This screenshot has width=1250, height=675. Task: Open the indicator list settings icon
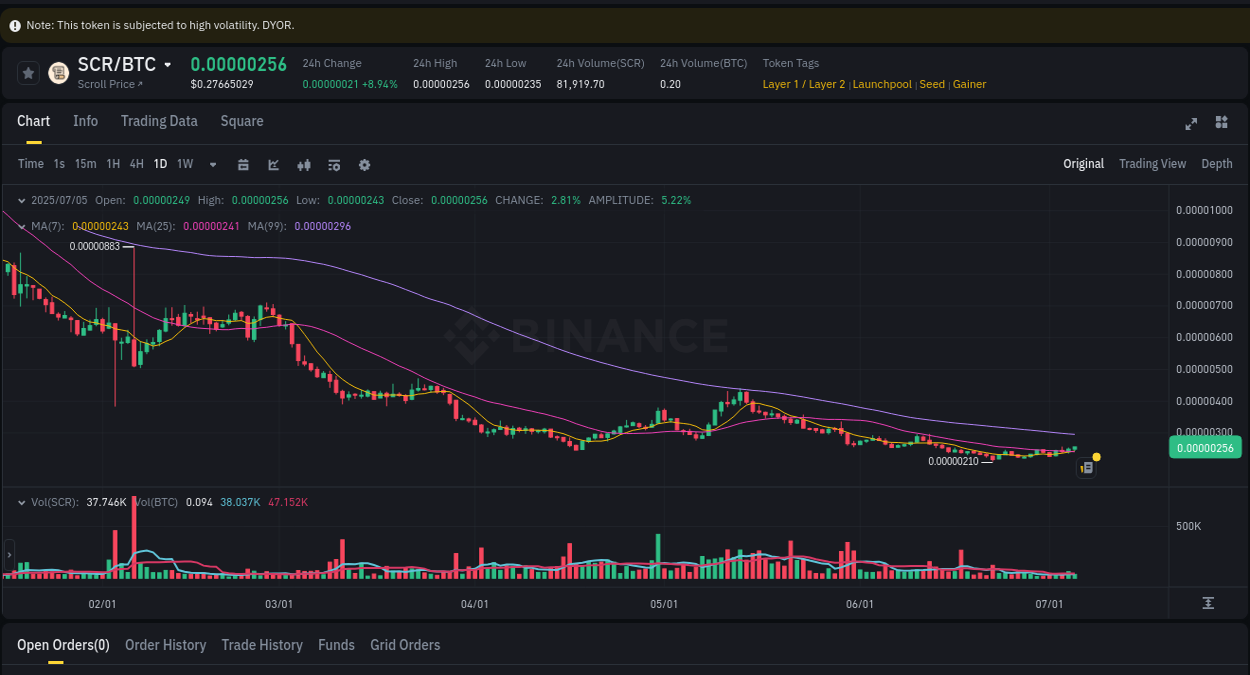pyautogui.click(x=334, y=164)
